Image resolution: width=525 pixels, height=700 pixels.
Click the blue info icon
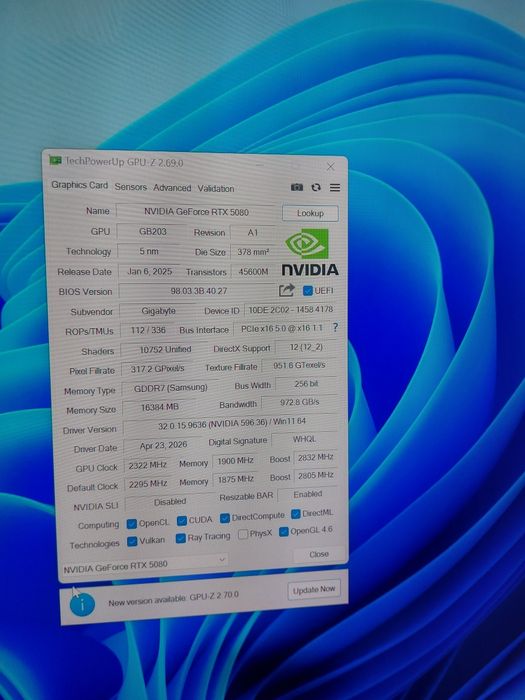pyautogui.click(x=82, y=605)
